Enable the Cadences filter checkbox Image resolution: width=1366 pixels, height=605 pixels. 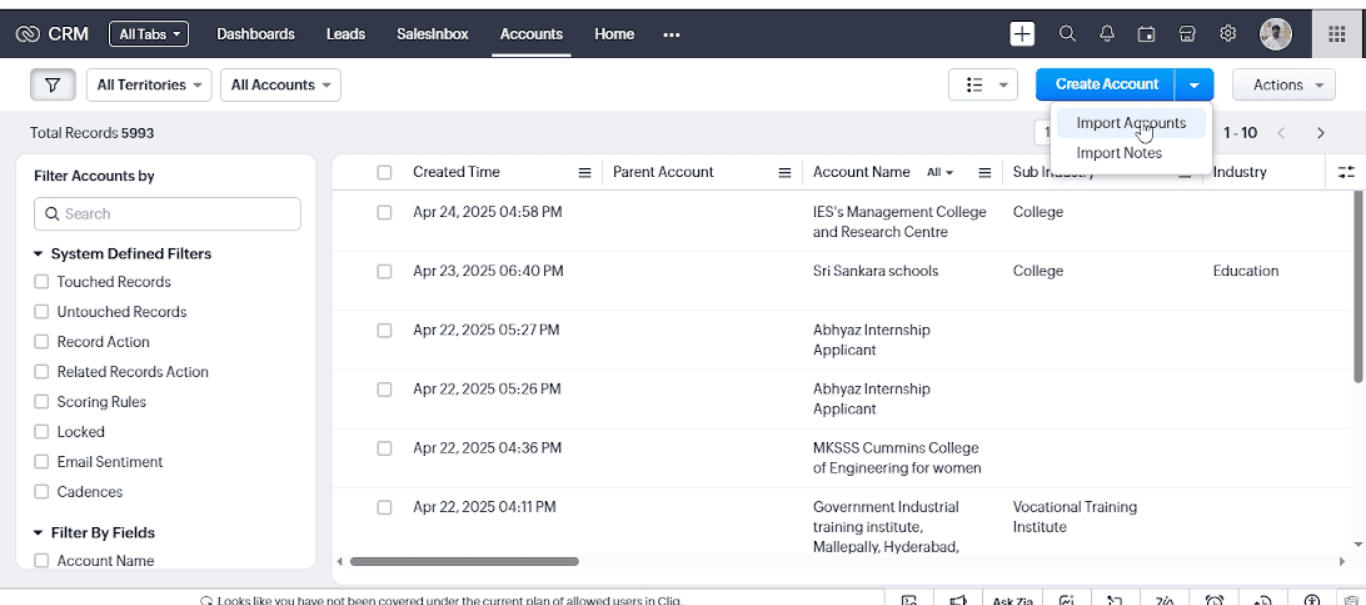click(41, 492)
